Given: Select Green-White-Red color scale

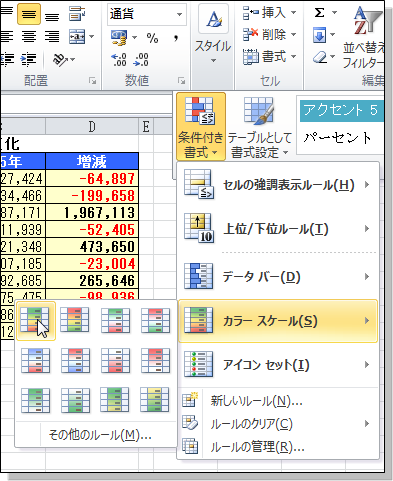Looking at the screenshot, I should pyautogui.click(x=115, y=320).
